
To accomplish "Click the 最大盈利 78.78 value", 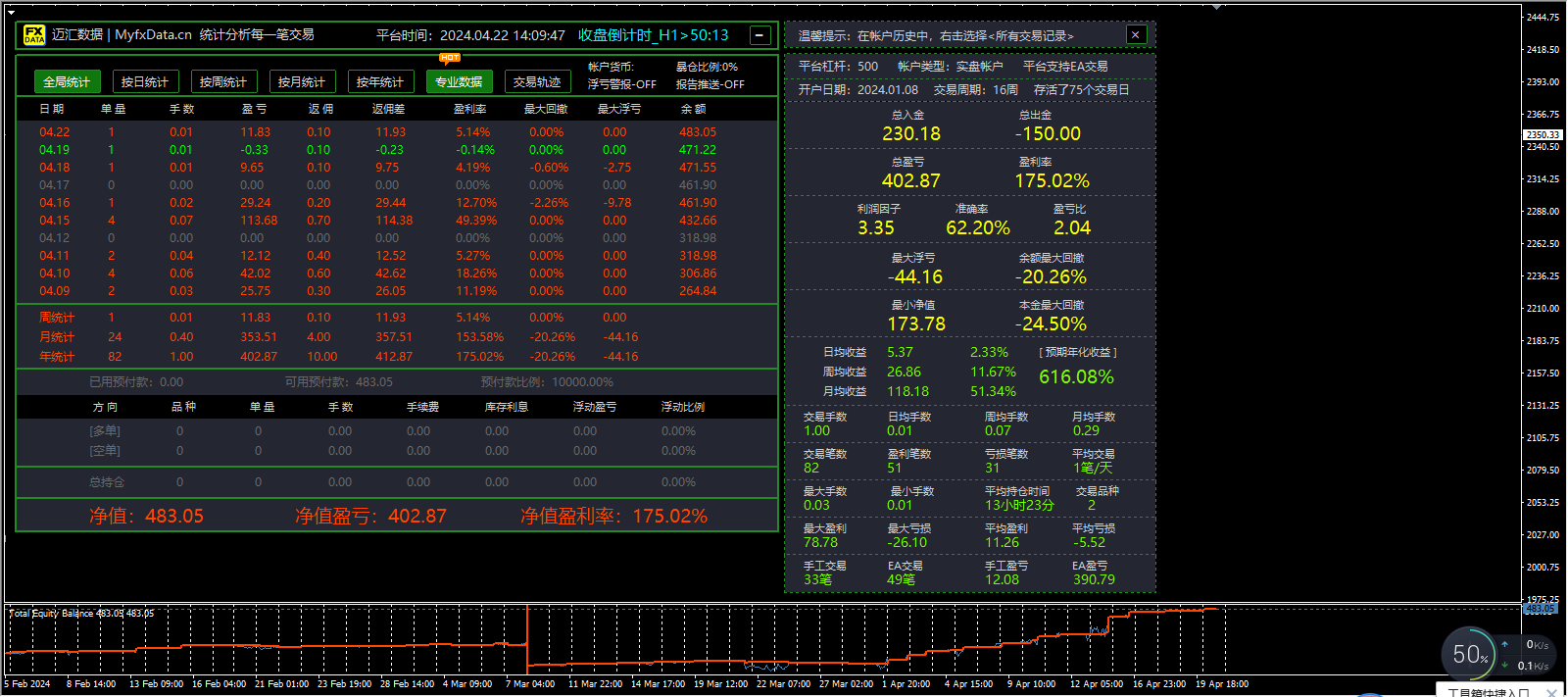I will click(x=820, y=543).
